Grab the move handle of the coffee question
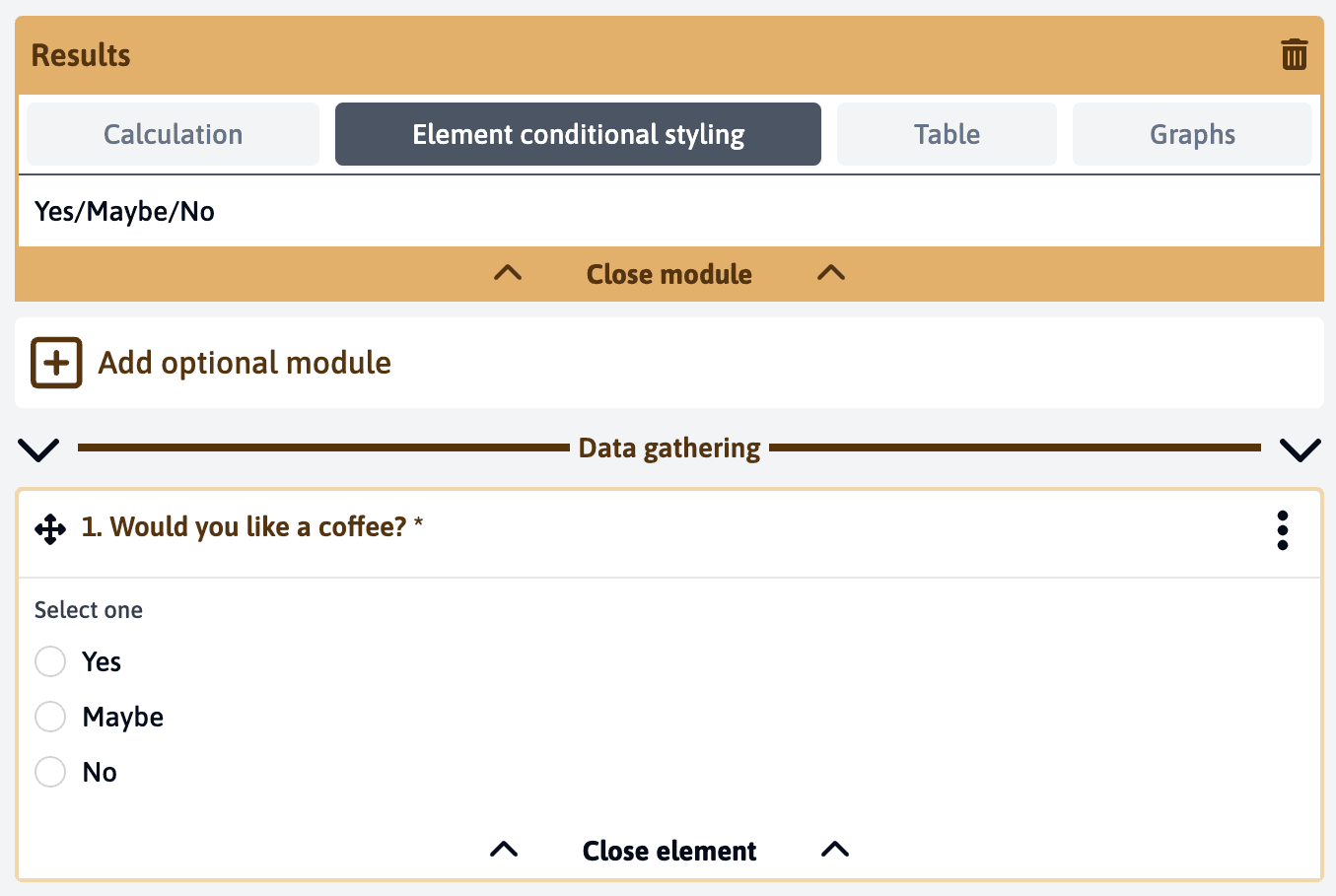Screen dimensions: 1336x896 (x=49, y=529)
